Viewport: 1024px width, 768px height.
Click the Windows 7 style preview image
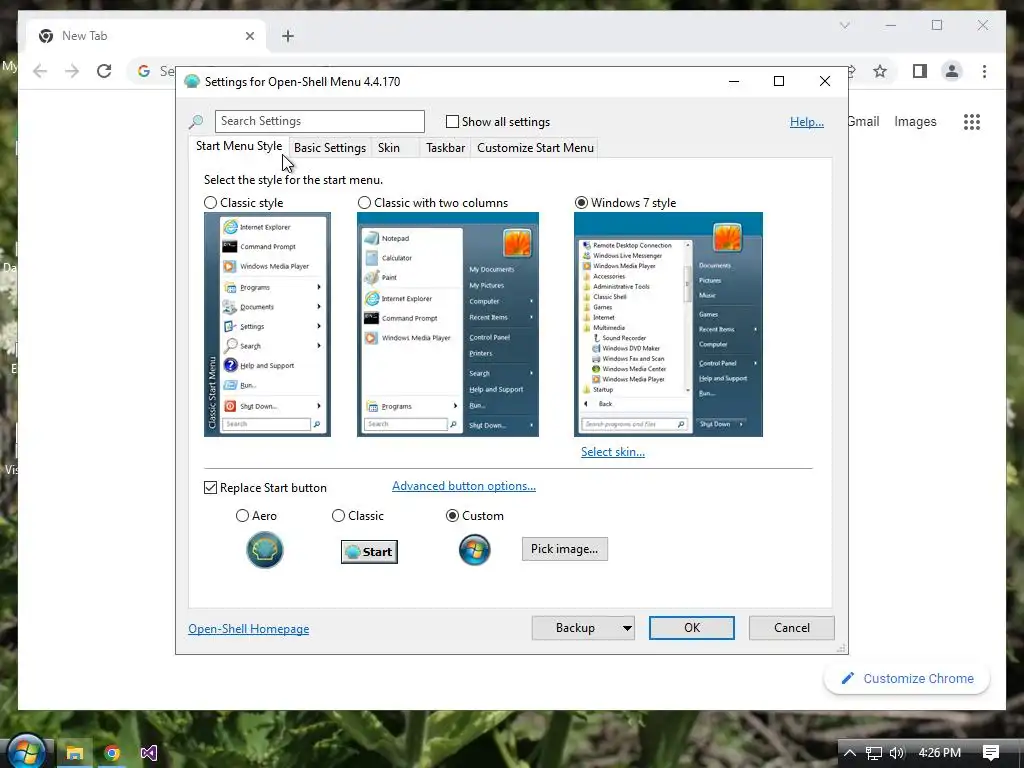point(668,325)
